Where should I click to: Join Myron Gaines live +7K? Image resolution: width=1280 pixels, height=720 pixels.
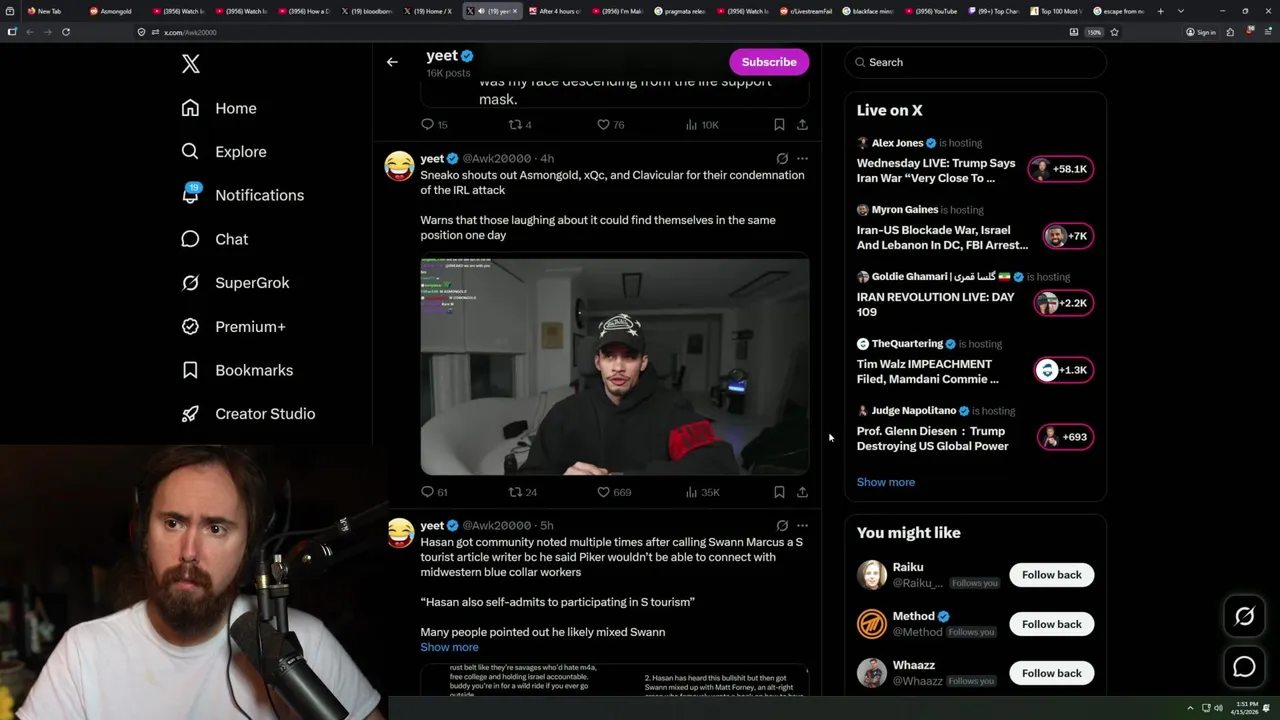pyautogui.click(x=1067, y=236)
